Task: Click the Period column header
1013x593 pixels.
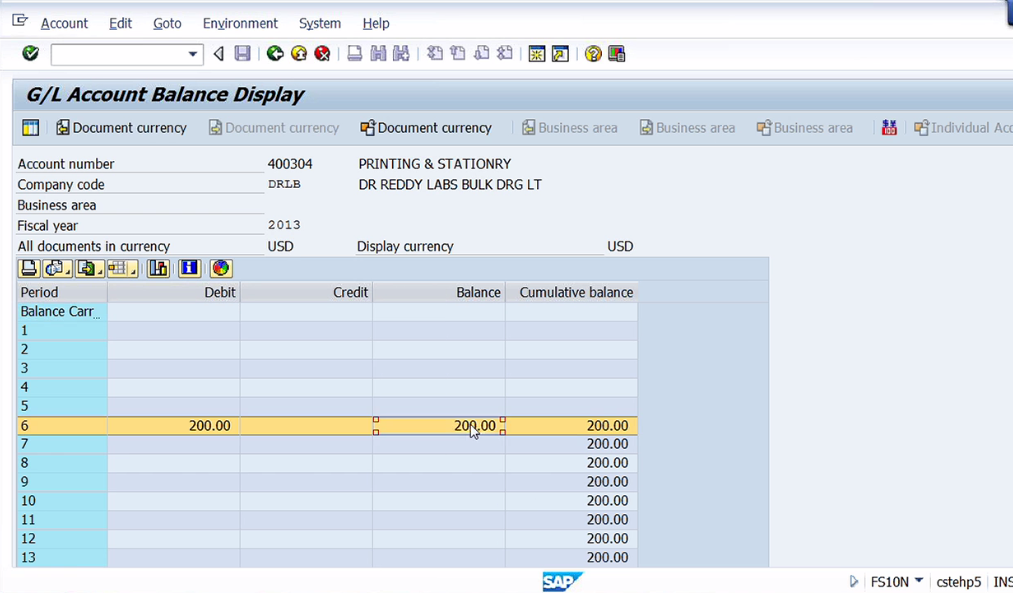Action: 62,293
